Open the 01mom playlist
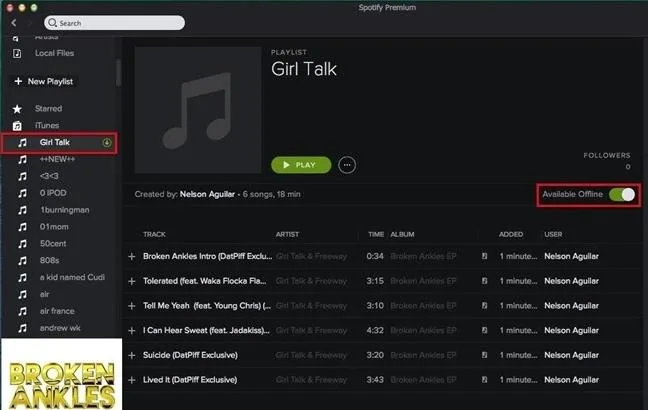 pyautogui.click(x=54, y=226)
